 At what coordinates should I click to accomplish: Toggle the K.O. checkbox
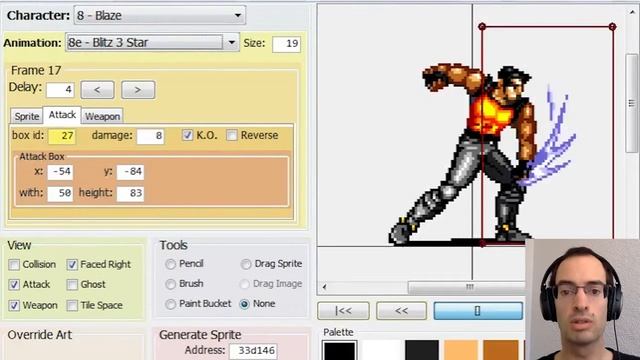click(x=187, y=135)
